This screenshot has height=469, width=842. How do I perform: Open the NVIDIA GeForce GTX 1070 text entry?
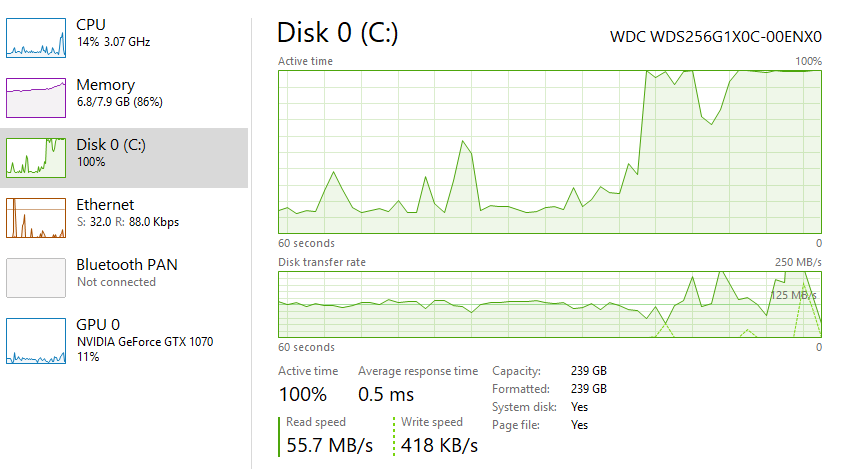144,341
